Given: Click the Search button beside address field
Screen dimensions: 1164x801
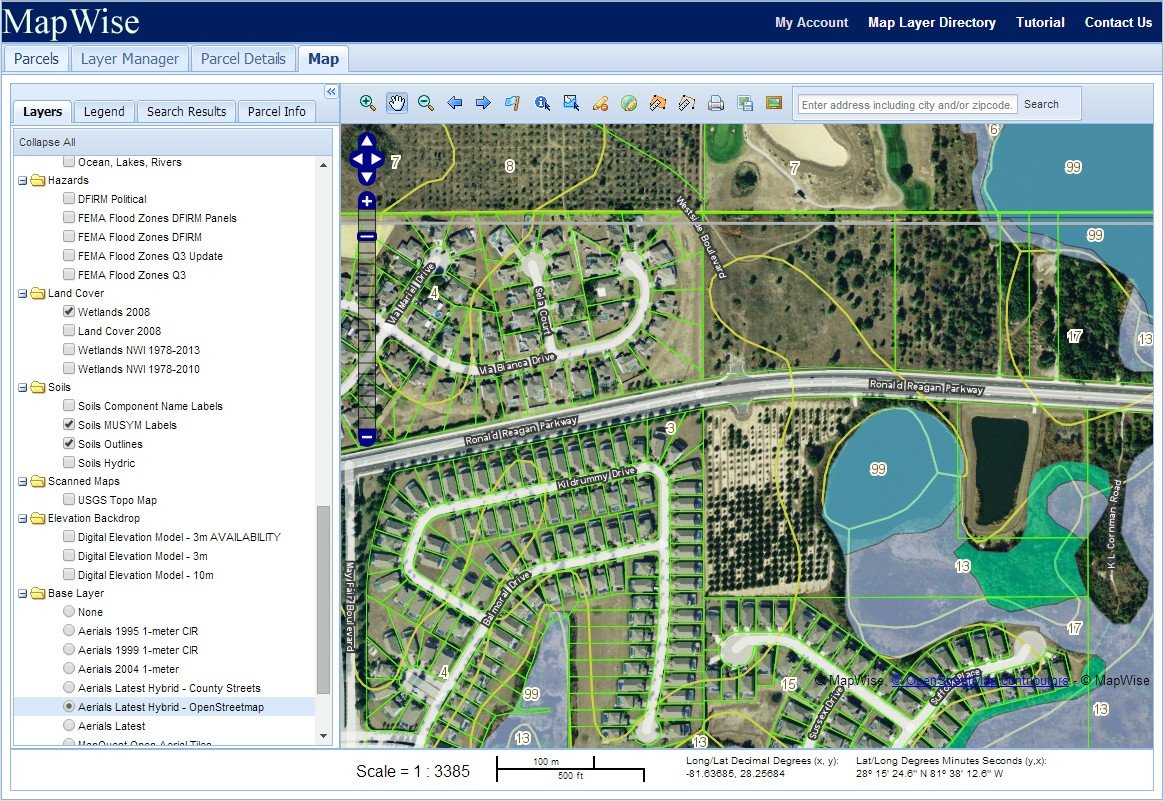Looking at the screenshot, I should click(x=1041, y=104).
